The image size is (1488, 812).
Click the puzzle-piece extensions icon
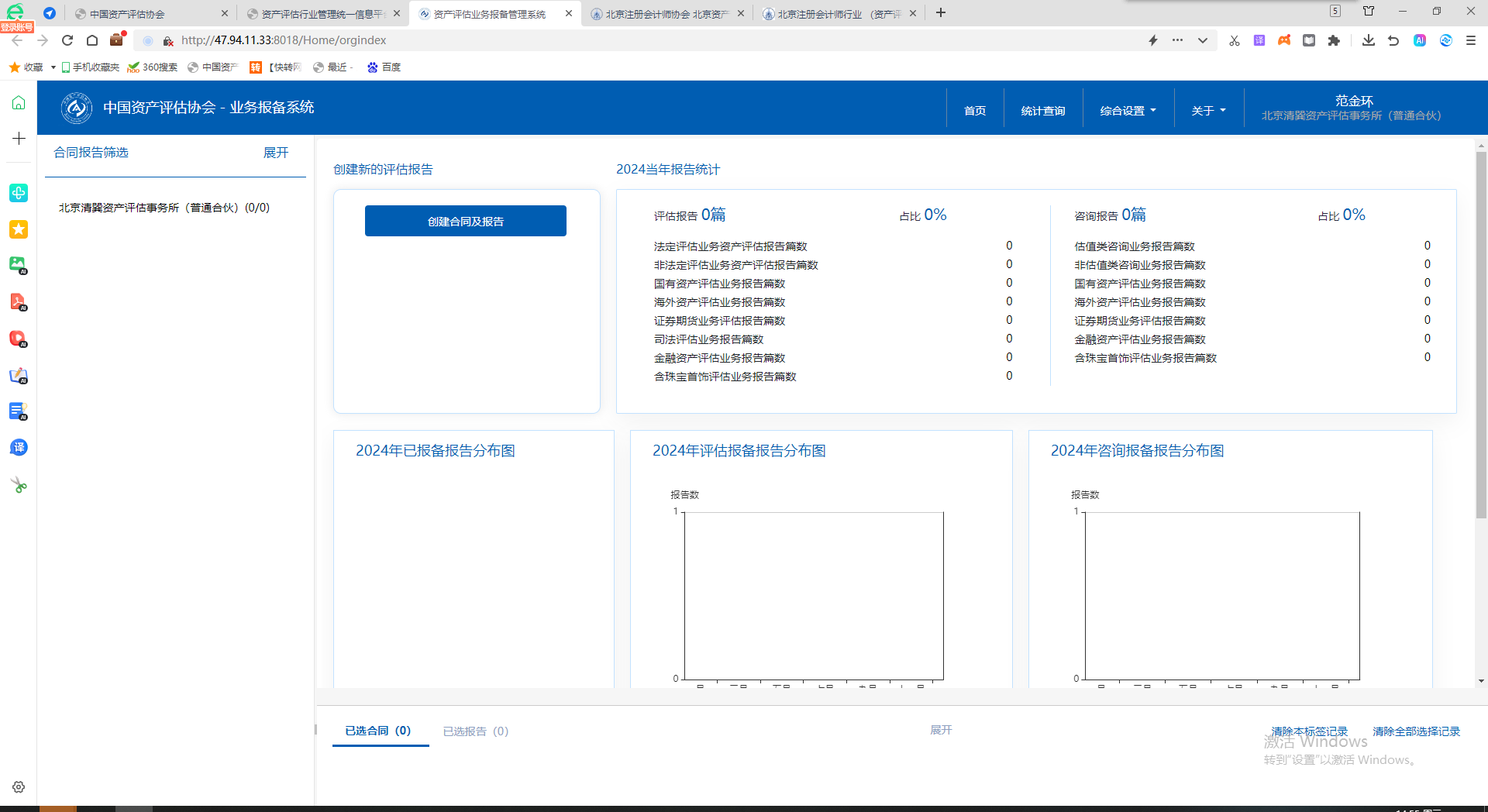(1334, 40)
